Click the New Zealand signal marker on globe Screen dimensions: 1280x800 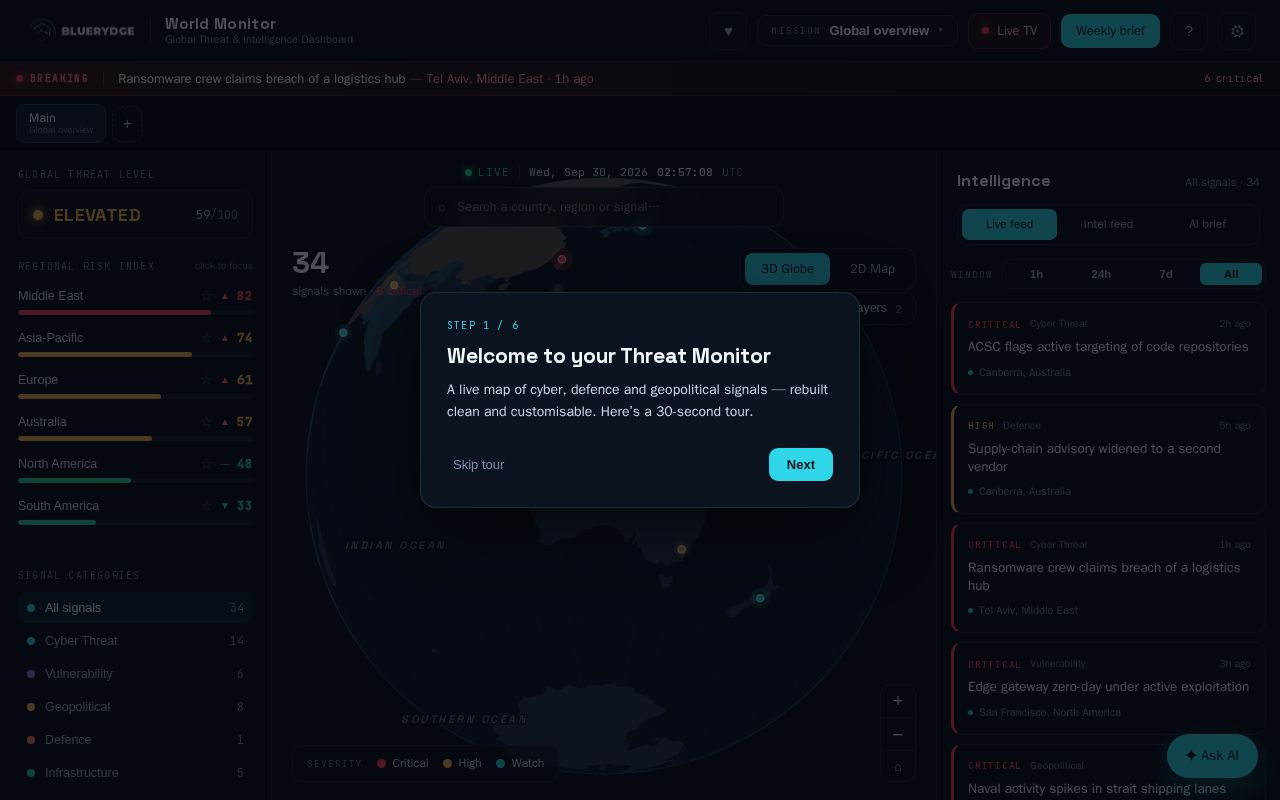tap(760, 598)
